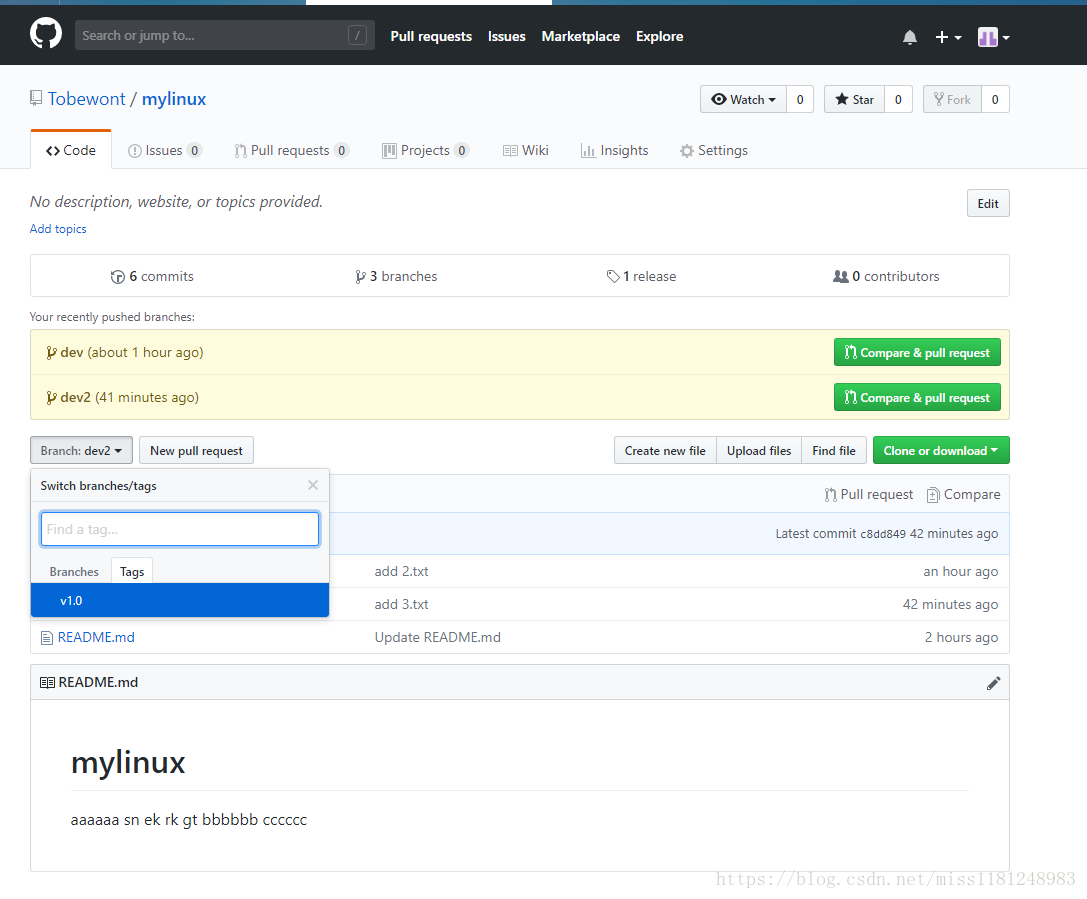
Task: Click the Fork button
Action: point(952,99)
